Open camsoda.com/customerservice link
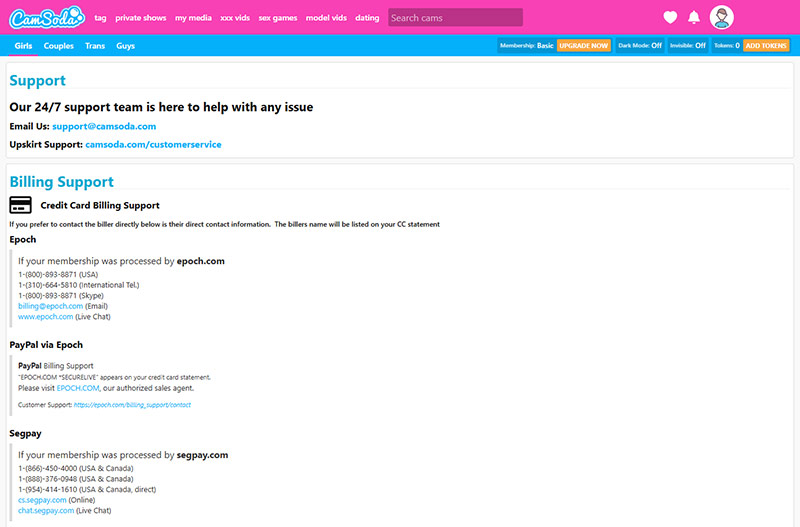The height and width of the screenshot is (527, 800). (154, 144)
